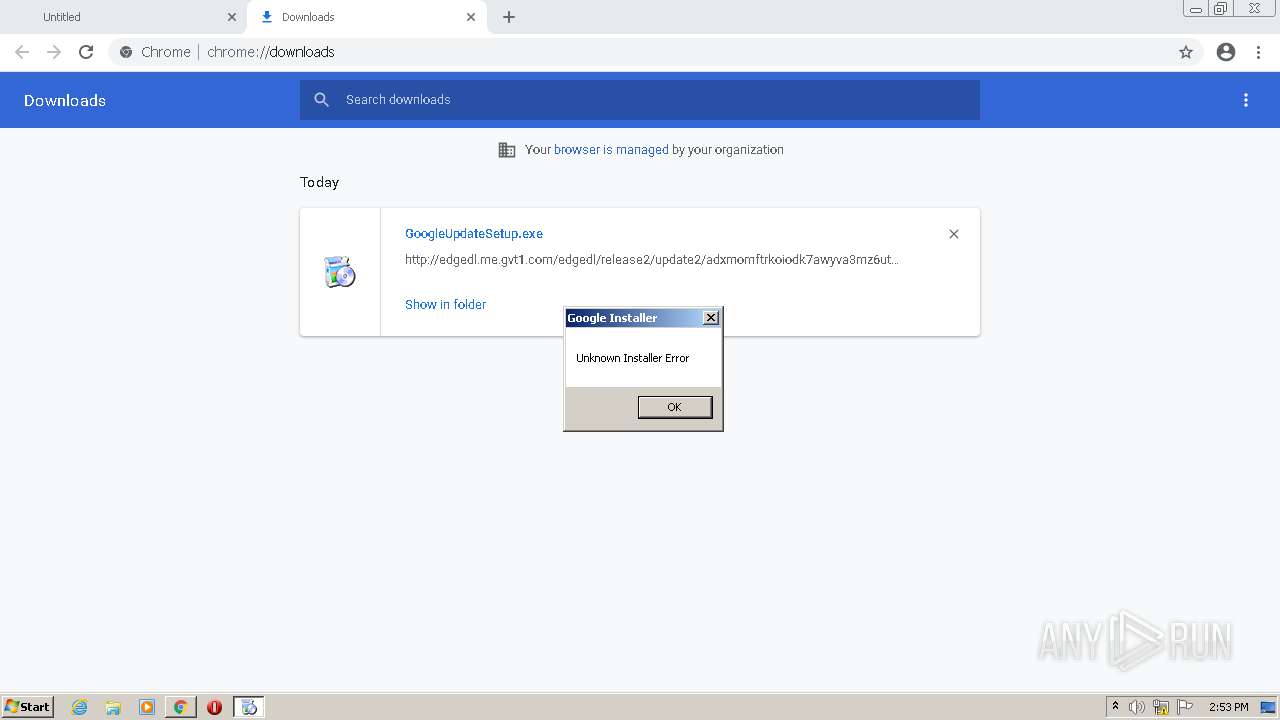Screen dimensions: 1280x720
Task: Click the 2:53 PM taskbar clock
Action: (x=1229, y=707)
